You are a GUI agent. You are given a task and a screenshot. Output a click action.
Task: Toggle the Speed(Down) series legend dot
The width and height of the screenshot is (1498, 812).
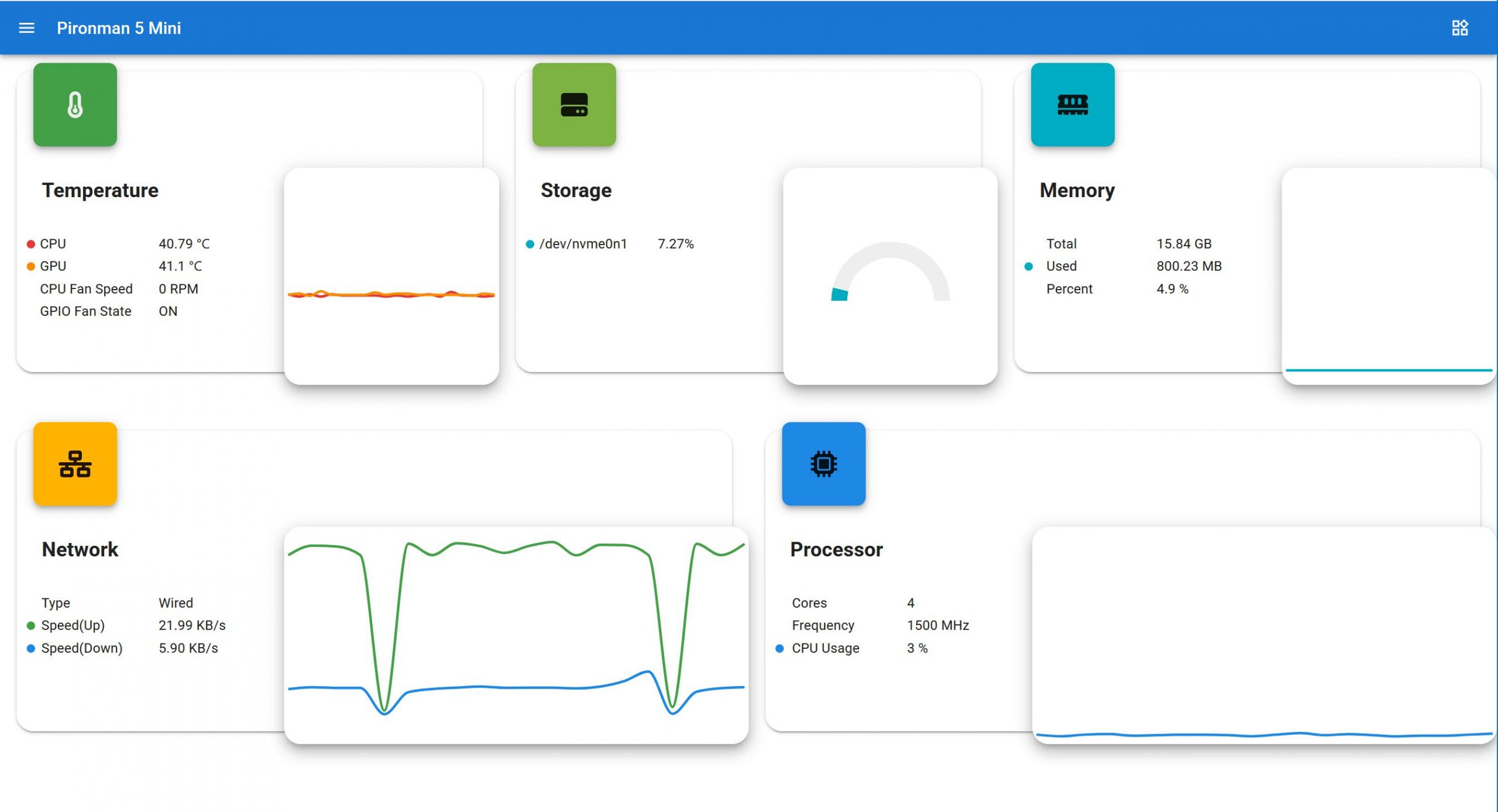[31, 648]
